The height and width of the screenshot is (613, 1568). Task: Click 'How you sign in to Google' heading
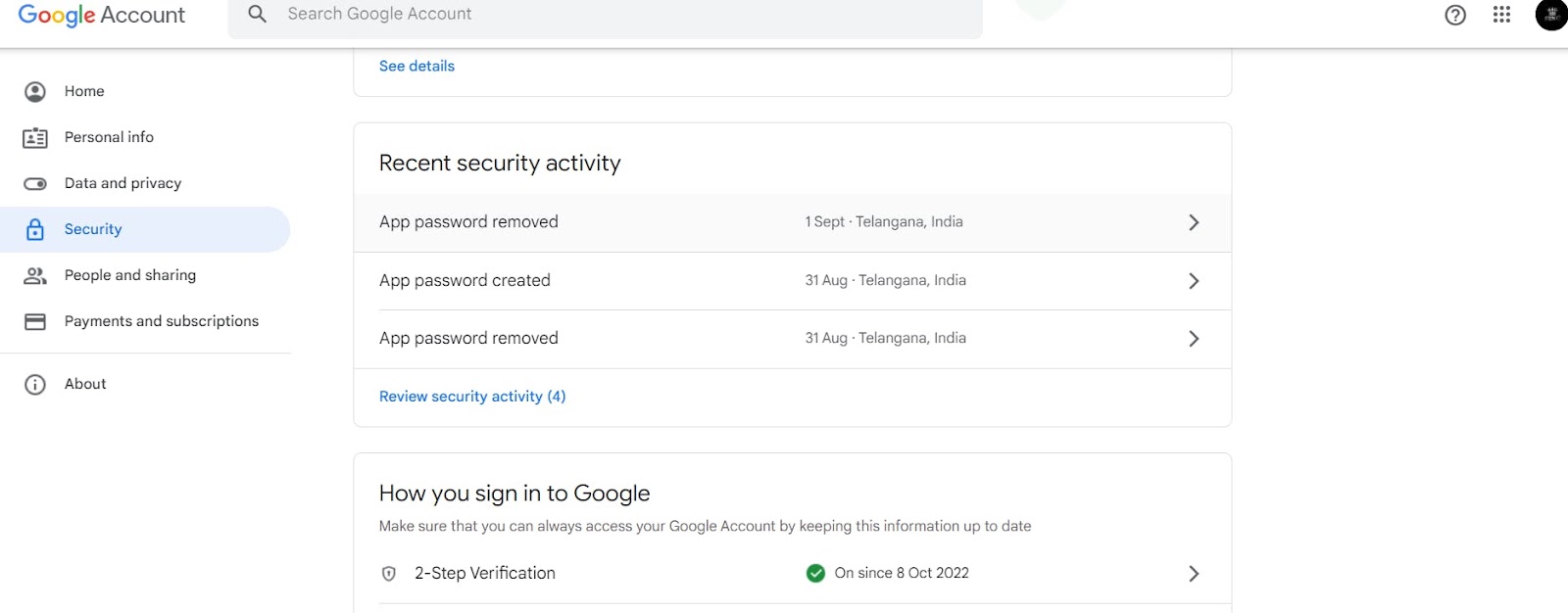[x=514, y=494]
